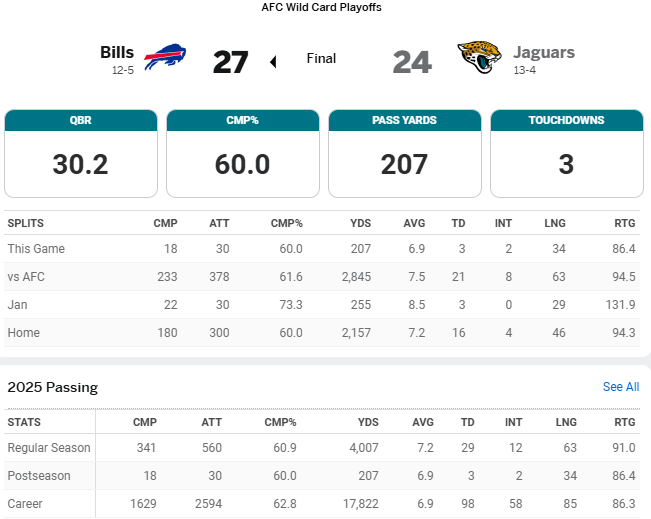Click the winner arrow beside score 27

point(273,62)
